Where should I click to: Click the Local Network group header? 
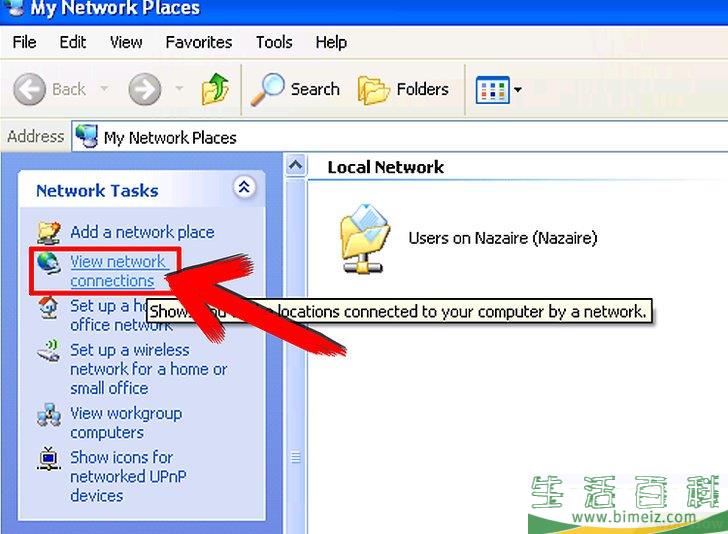click(x=385, y=167)
